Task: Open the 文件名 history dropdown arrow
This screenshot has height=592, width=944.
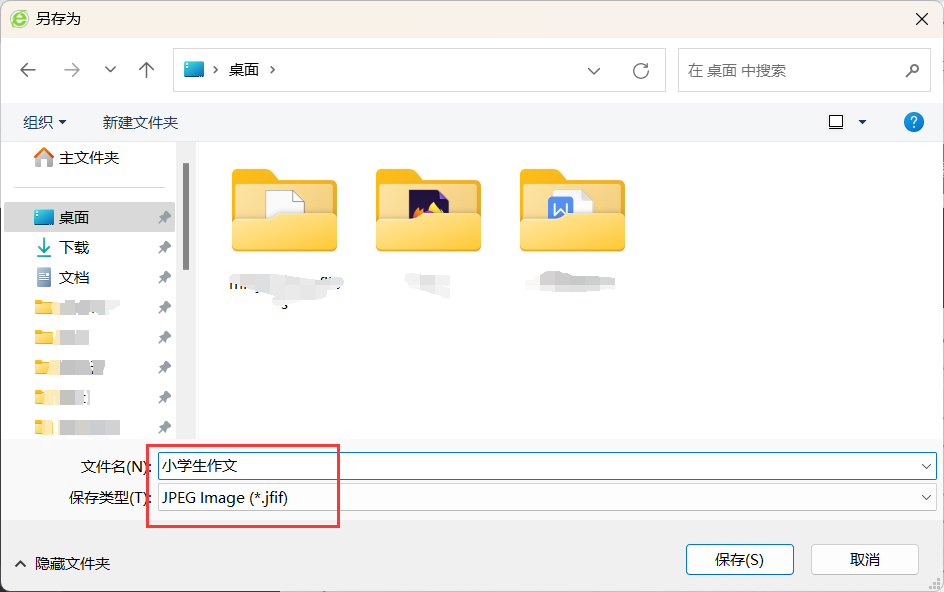Action: pos(926,466)
